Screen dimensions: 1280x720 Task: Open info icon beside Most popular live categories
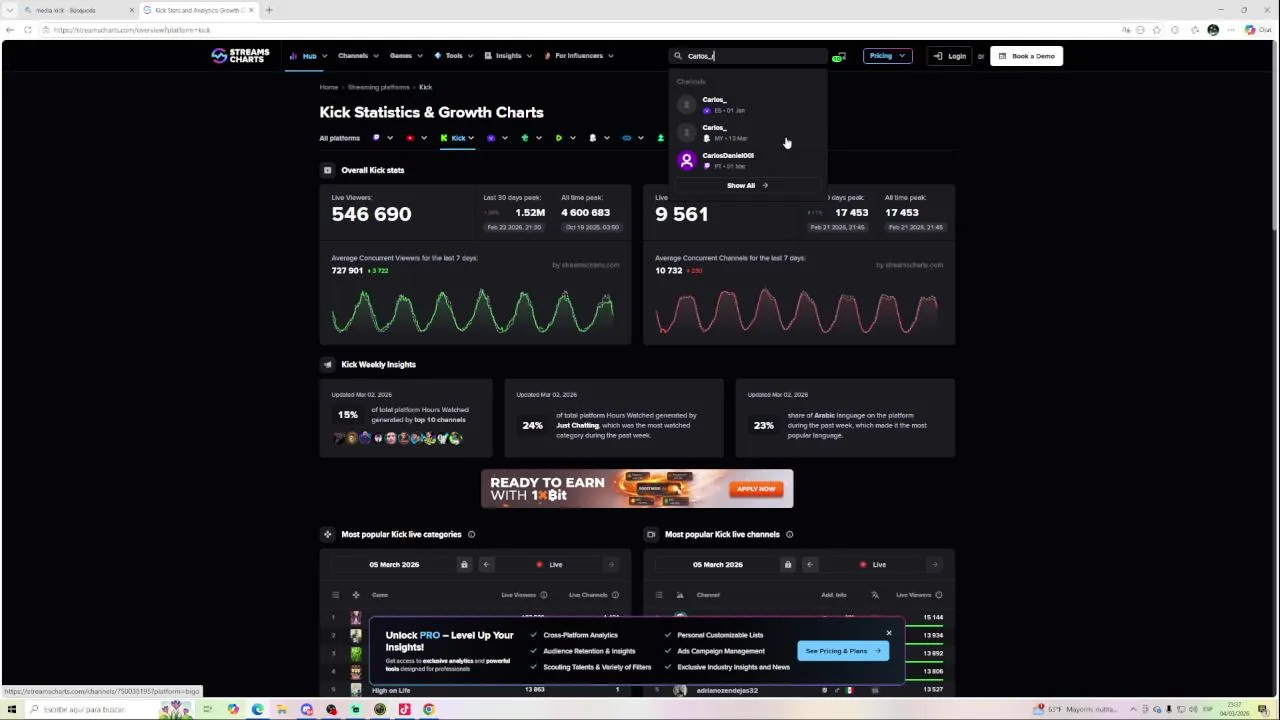click(471, 534)
